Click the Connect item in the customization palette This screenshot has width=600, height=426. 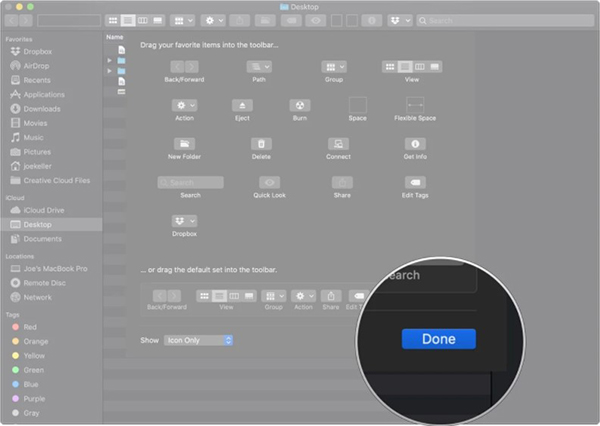(338, 144)
